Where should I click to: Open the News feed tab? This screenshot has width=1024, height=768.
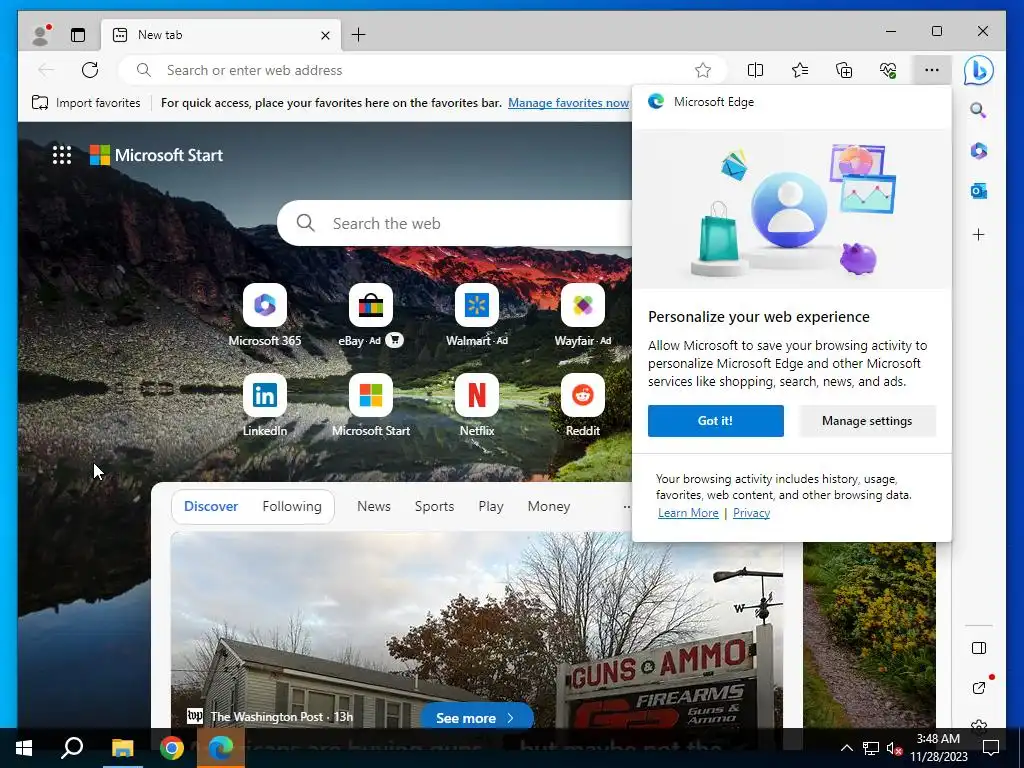coord(374,506)
